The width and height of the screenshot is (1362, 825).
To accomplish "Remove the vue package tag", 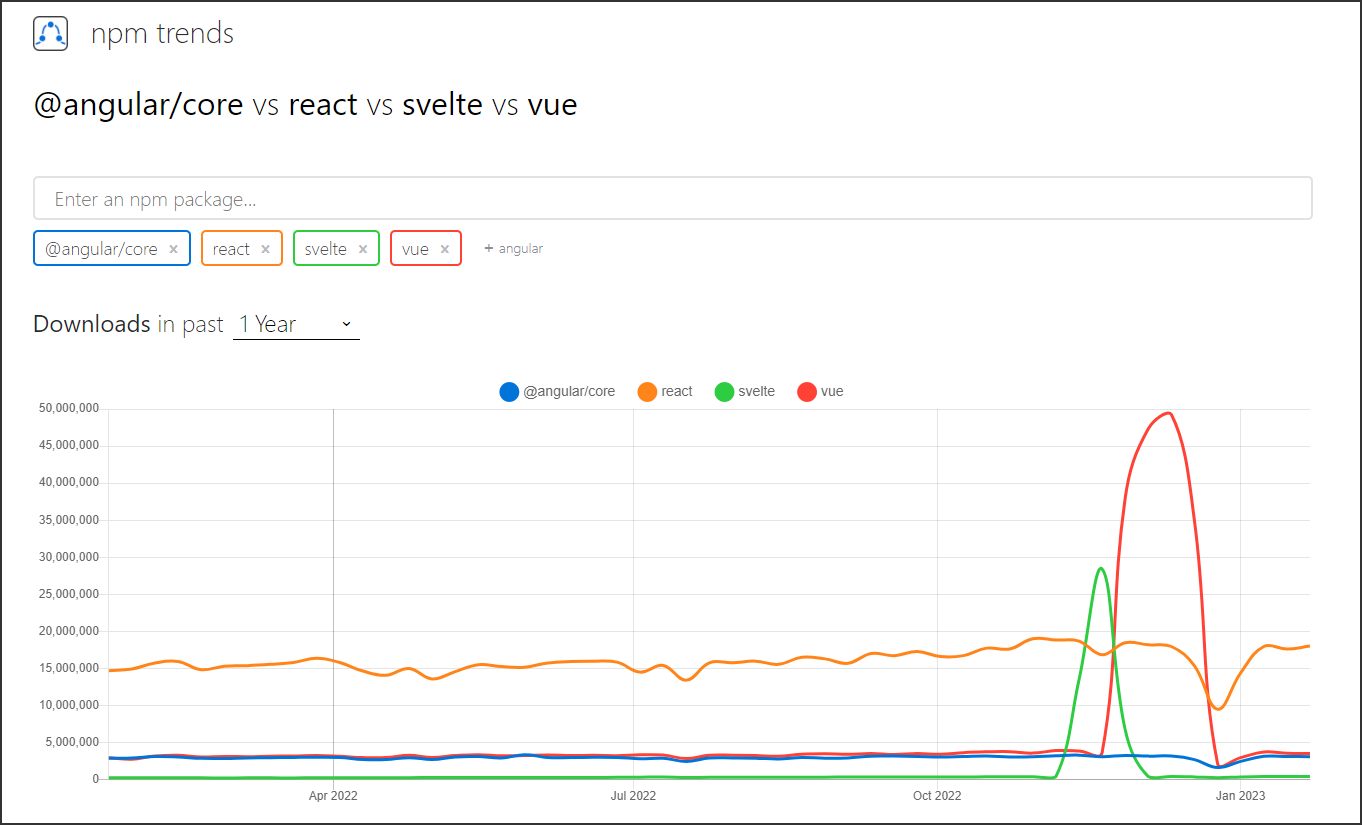I will pos(444,249).
